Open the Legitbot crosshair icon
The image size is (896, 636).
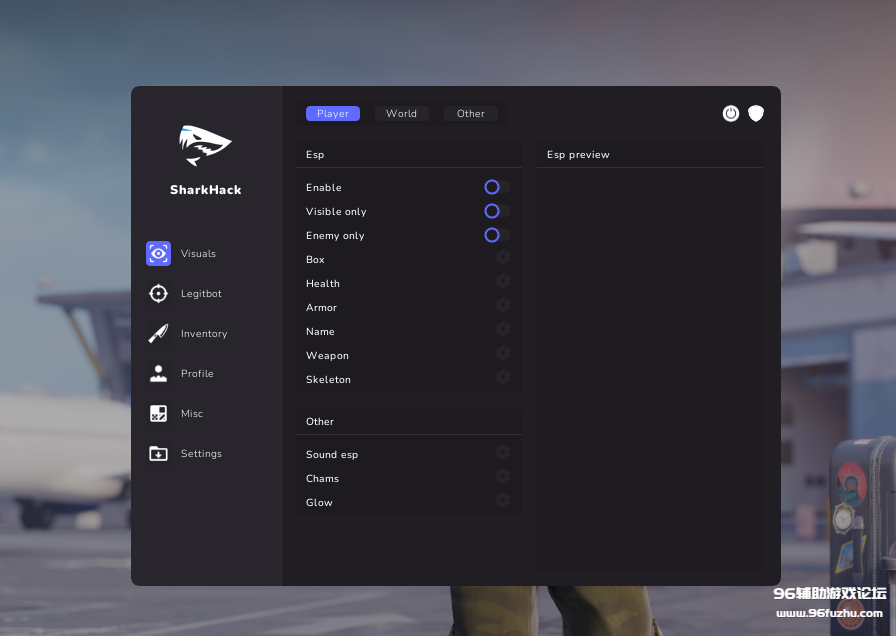click(x=158, y=293)
